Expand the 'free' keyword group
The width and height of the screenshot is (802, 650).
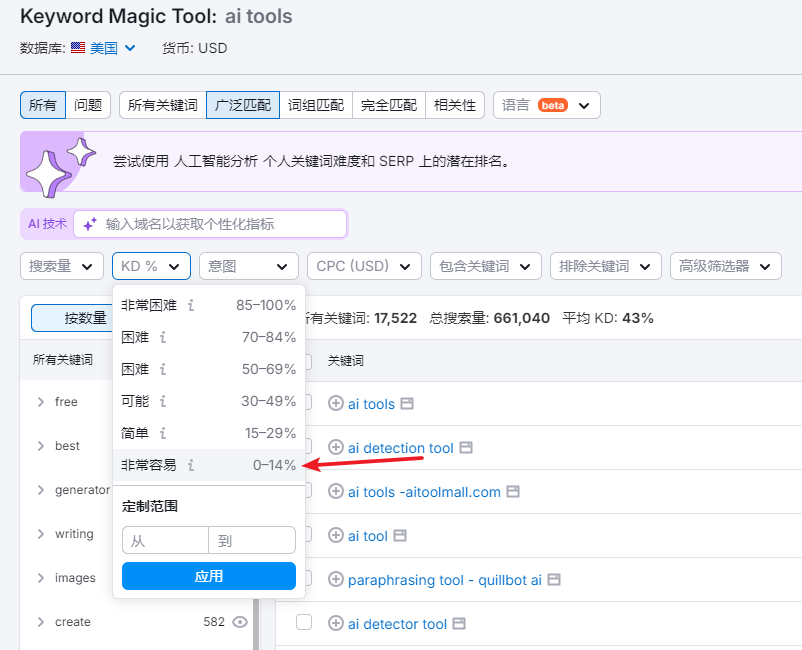pyautogui.click(x=40, y=402)
